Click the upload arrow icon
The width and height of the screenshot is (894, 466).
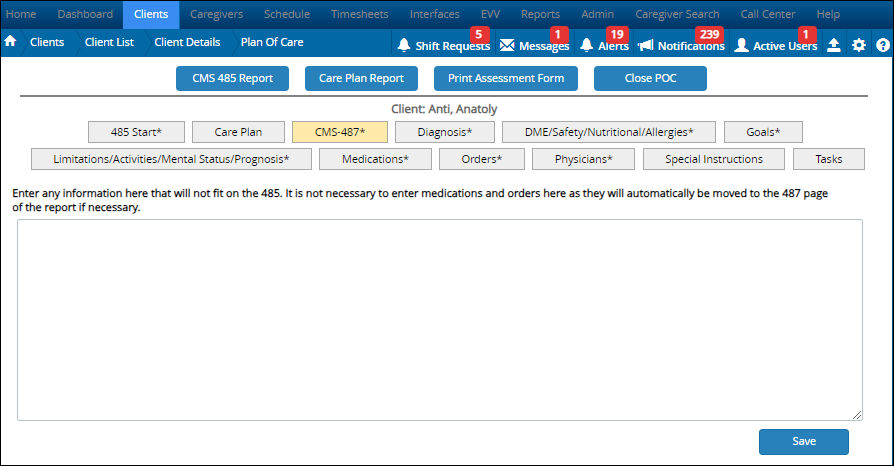(834, 46)
